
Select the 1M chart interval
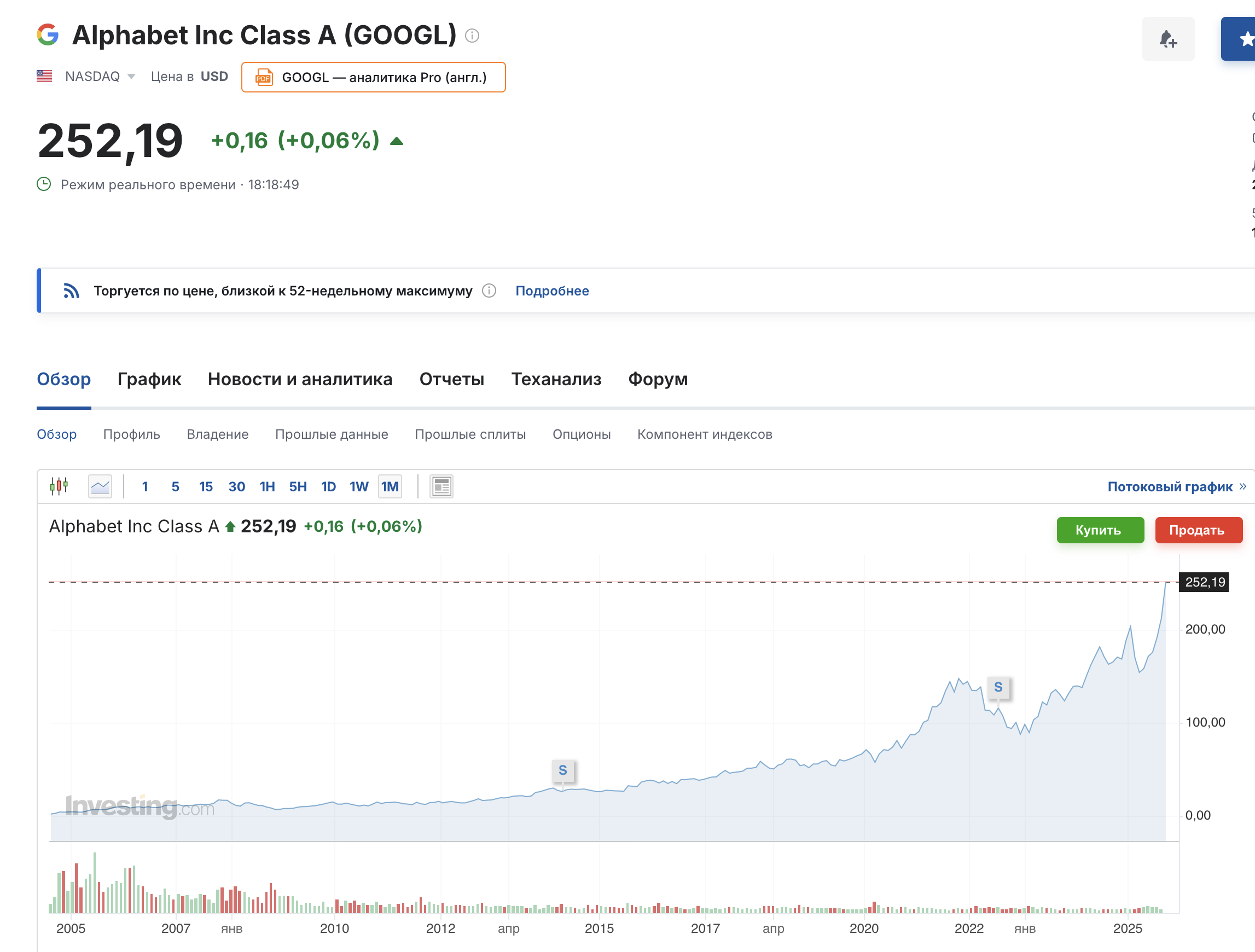(x=390, y=486)
